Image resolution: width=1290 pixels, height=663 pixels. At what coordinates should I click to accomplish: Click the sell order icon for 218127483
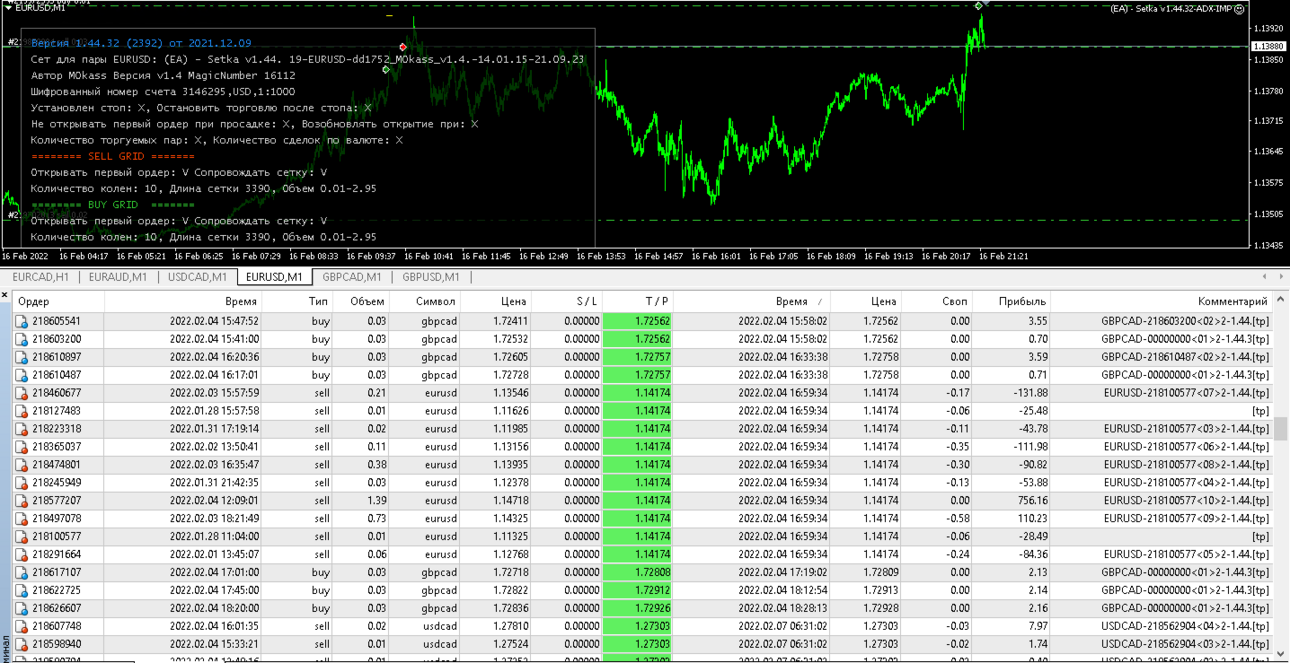click(21, 412)
